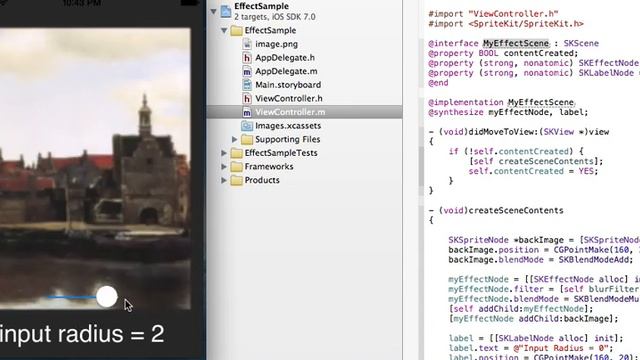Click the code folding ribbon beside didMoveToView
The height and width of the screenshot is (360, 640).
click(421, 161)
